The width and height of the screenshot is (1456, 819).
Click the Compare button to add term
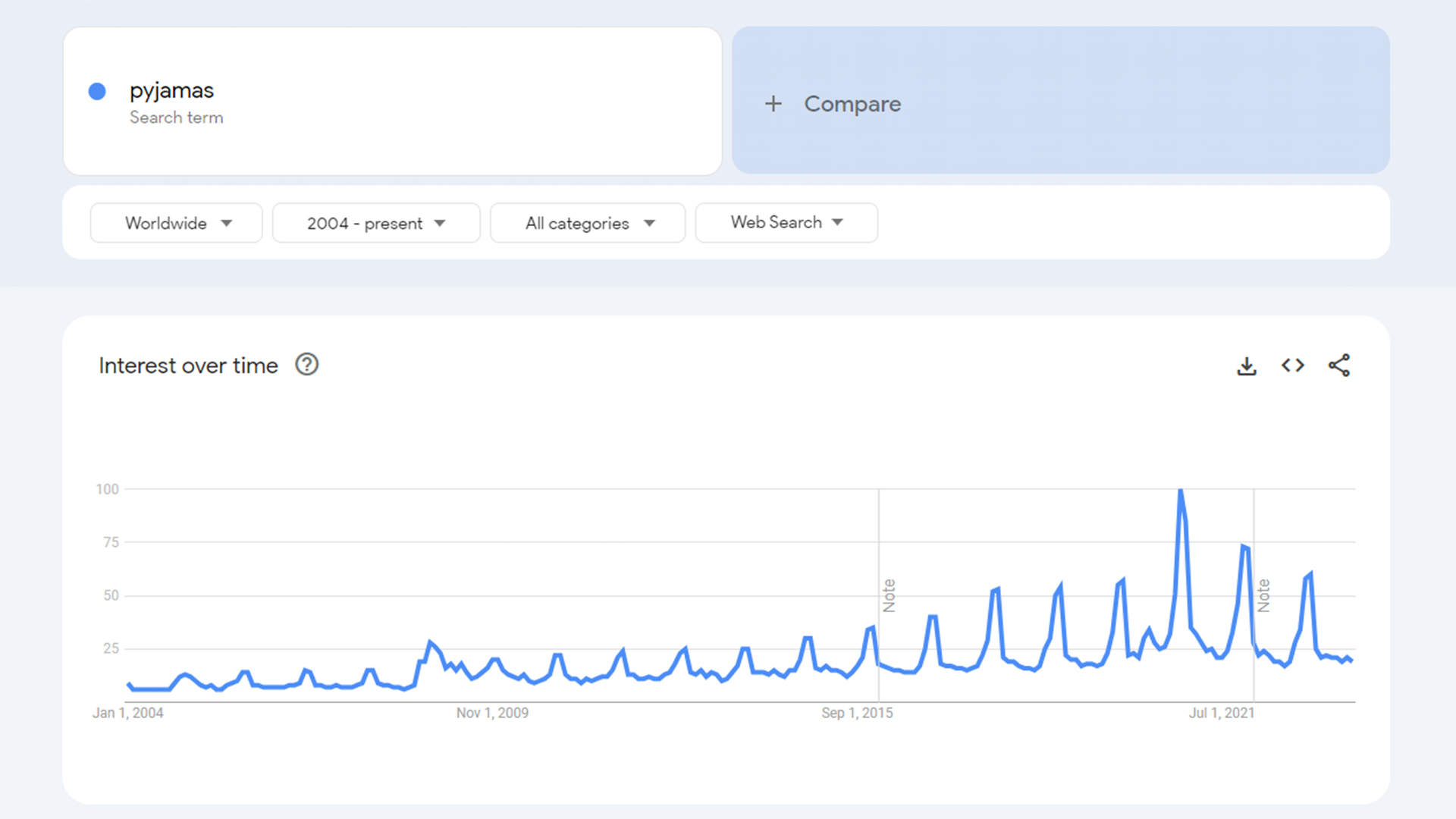pyautogui.click(x=852, y=104)
